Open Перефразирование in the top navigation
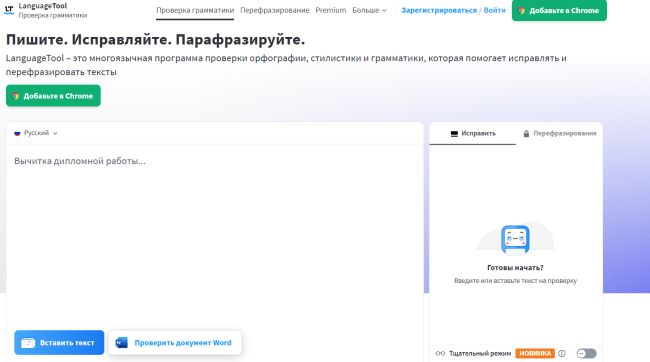This screenshot has height=362, width=650. pyautogui.click(x=274, y=10)
